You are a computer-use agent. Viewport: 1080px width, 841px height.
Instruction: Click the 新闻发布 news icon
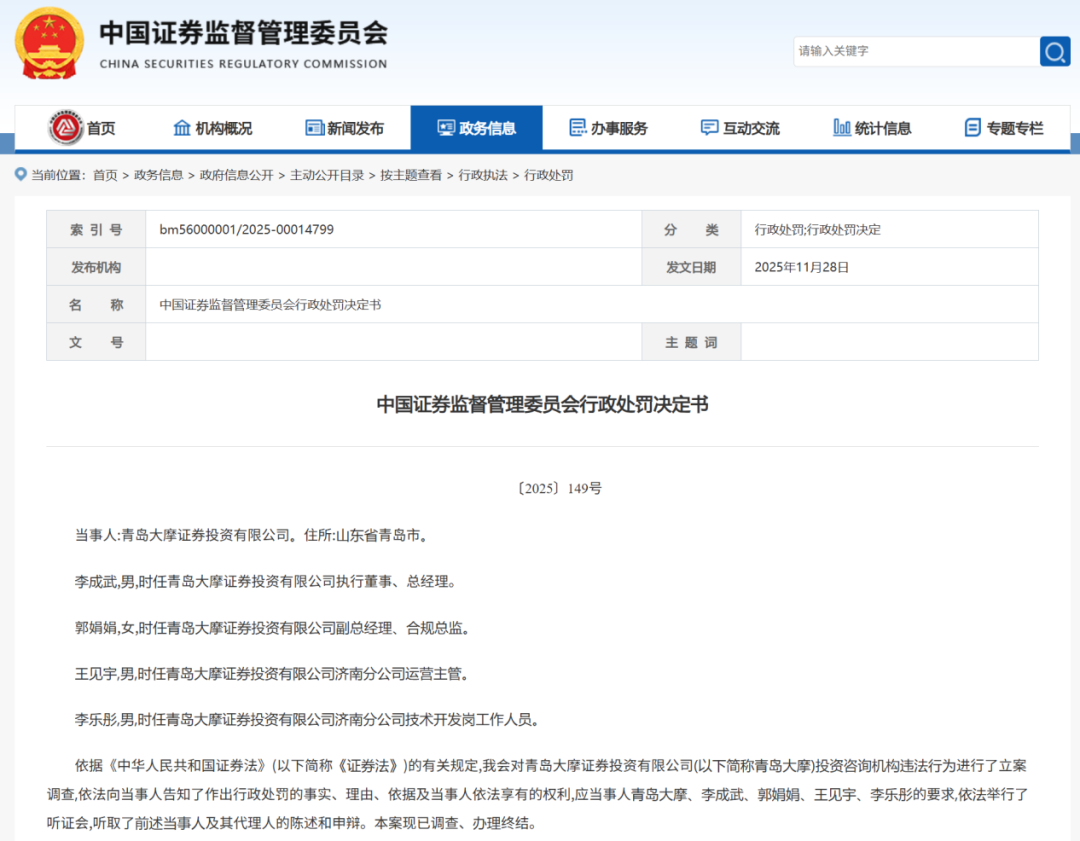click(315, 127)
